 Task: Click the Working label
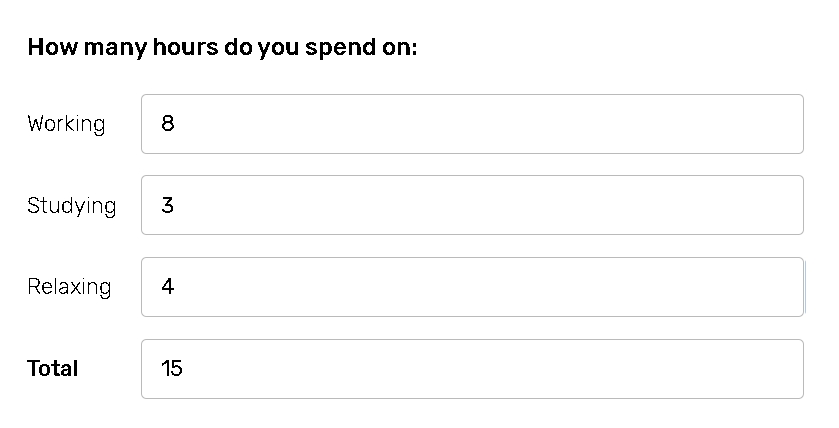click(66, 124)
